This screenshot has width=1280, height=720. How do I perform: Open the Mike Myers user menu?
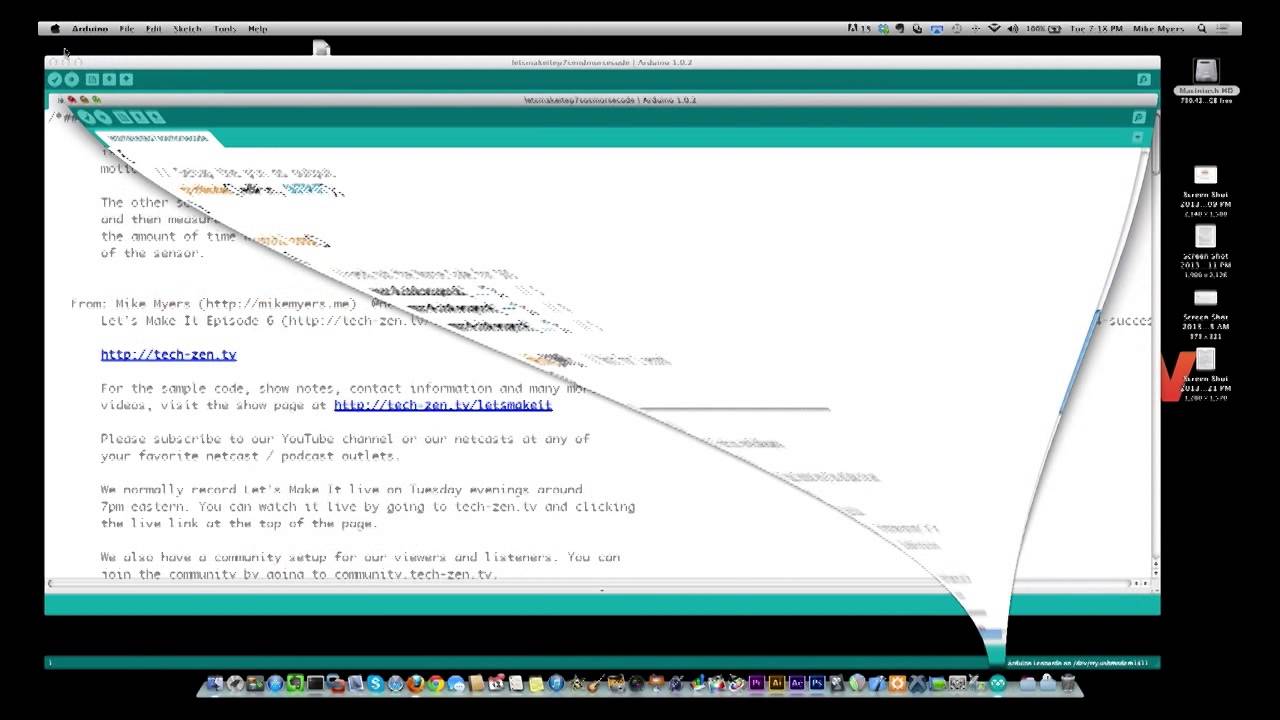pyautogui.click(x=1161, y=29)
